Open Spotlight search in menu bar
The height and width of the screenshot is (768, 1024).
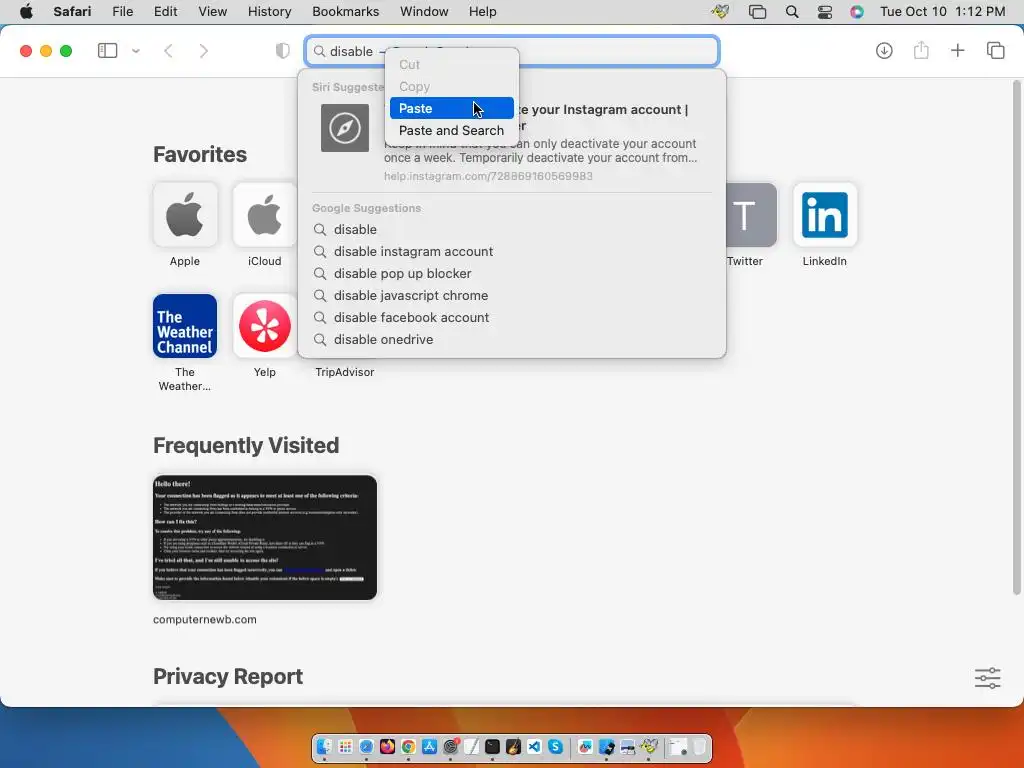pos(792,12)
